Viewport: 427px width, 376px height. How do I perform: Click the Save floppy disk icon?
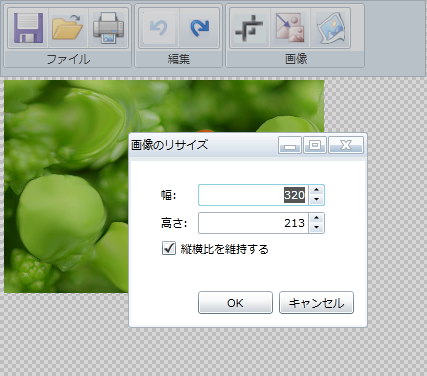coord(28,28)
